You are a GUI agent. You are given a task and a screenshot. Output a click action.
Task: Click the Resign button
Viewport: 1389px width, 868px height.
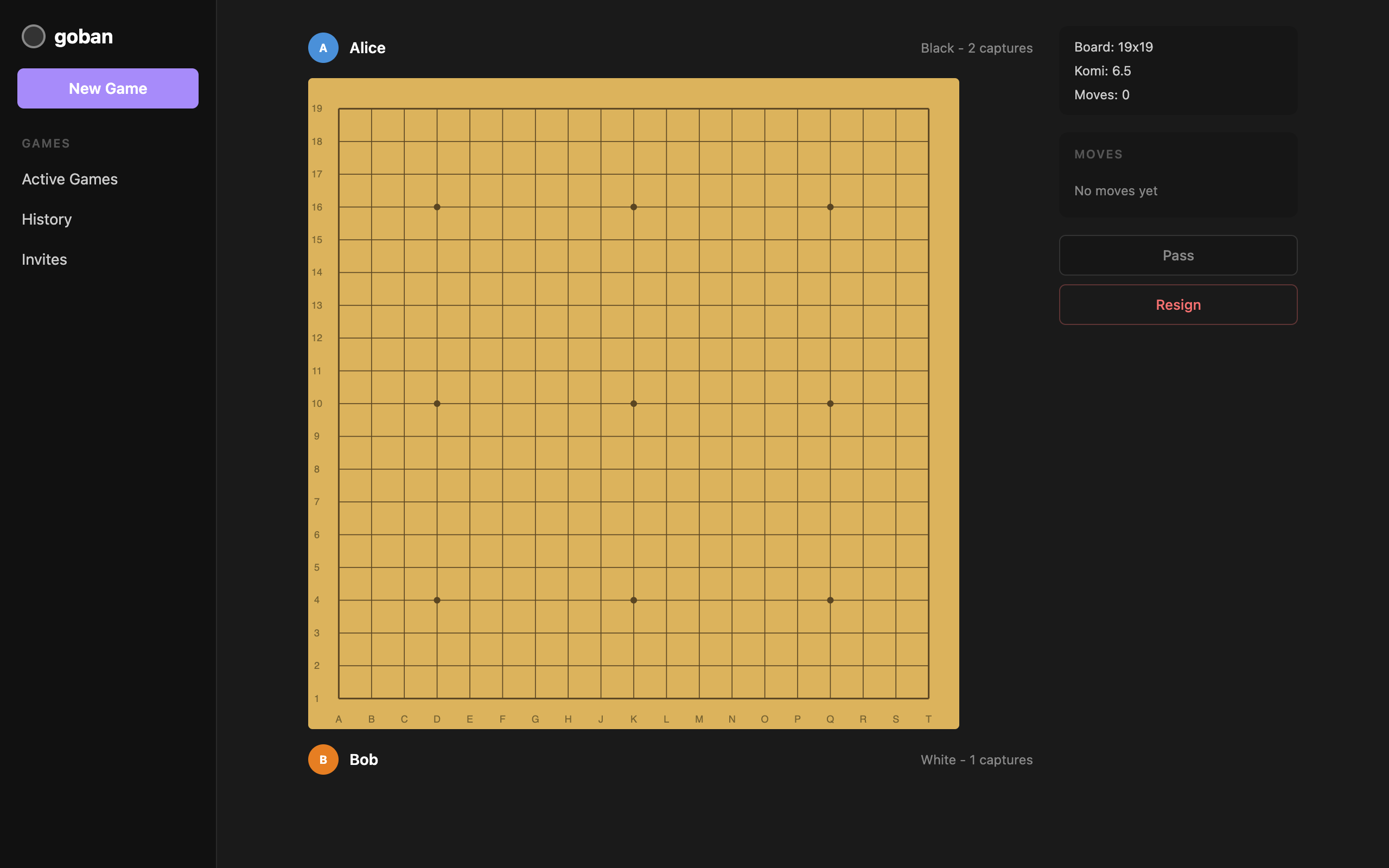point(1177,304)
